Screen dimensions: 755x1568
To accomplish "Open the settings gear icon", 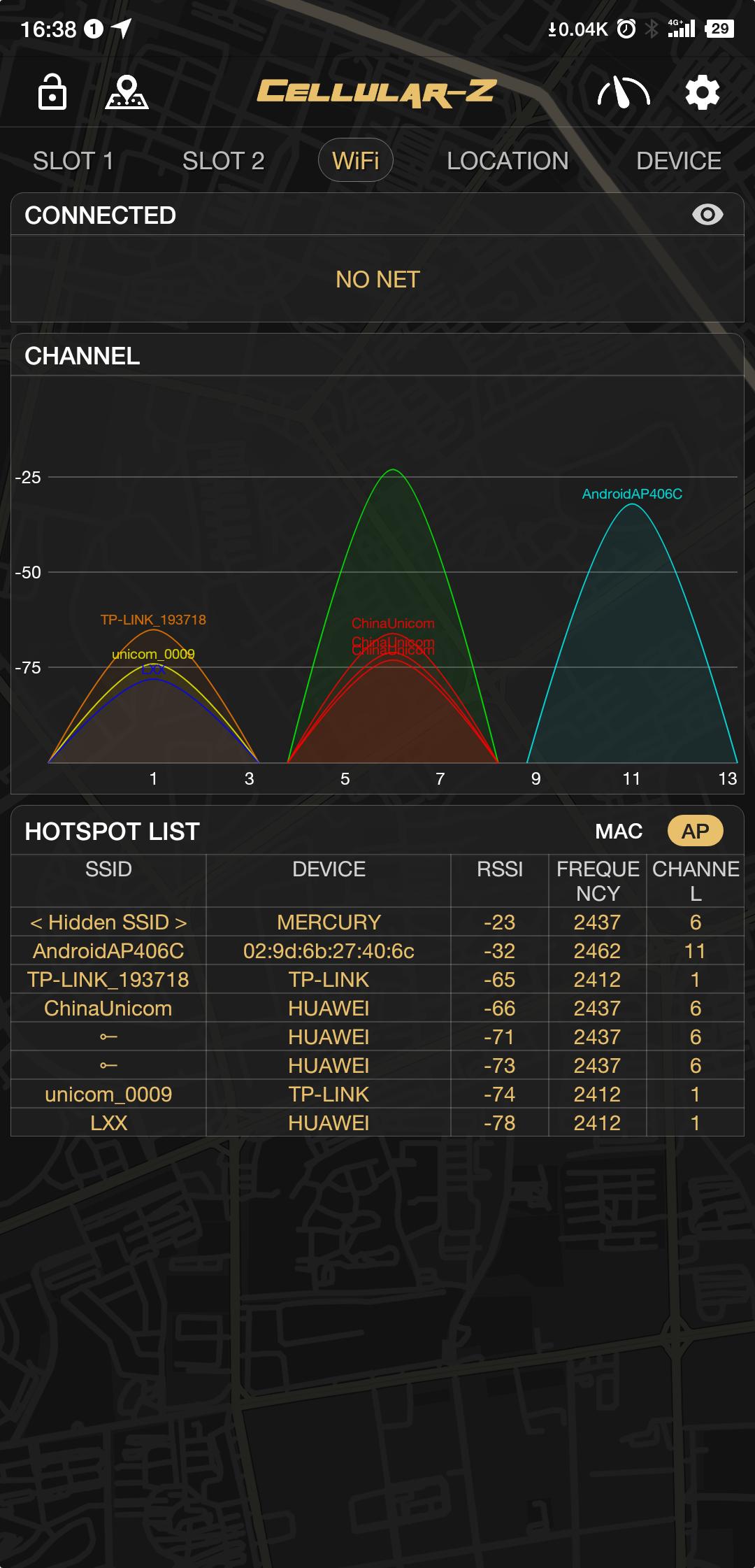I will tap(703, 92).
